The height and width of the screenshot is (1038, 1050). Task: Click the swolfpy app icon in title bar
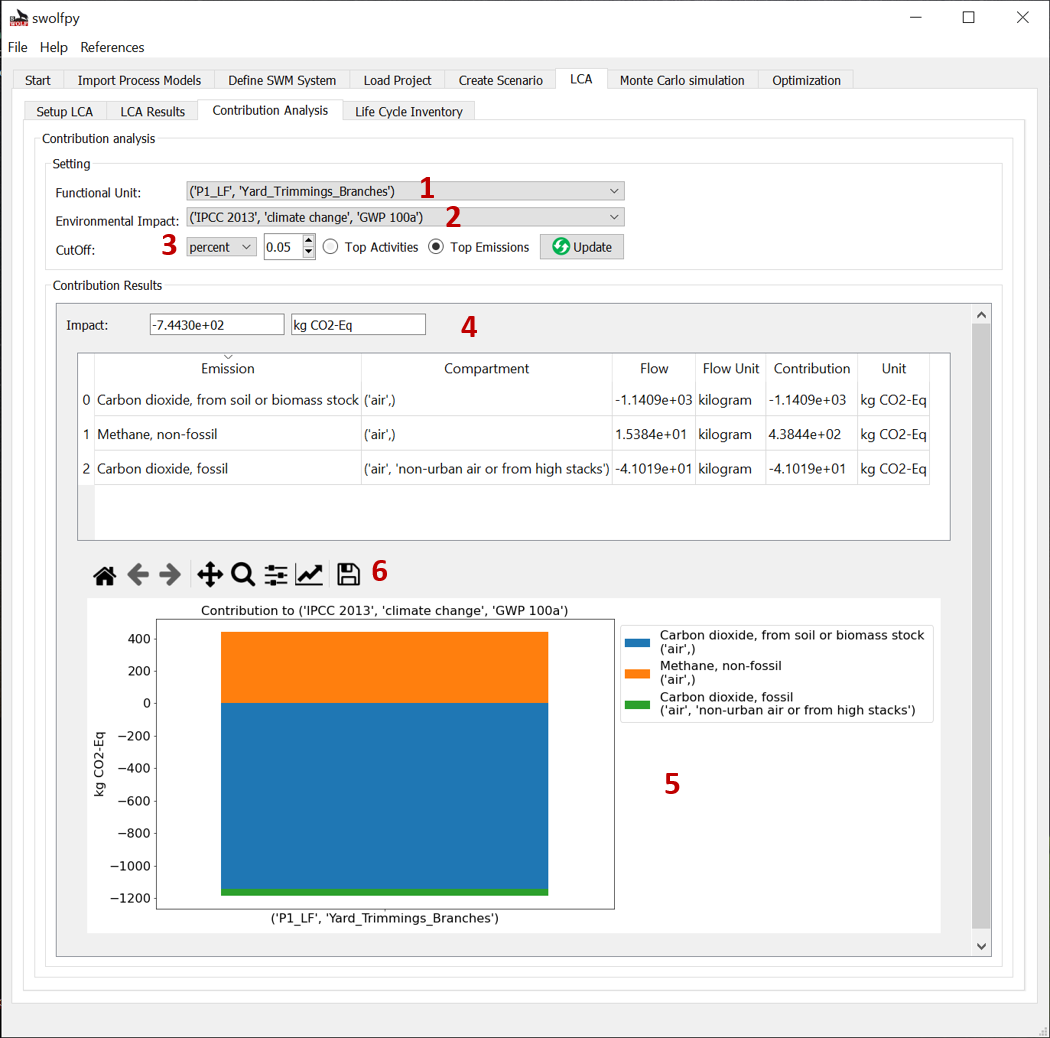pos(19,18)
